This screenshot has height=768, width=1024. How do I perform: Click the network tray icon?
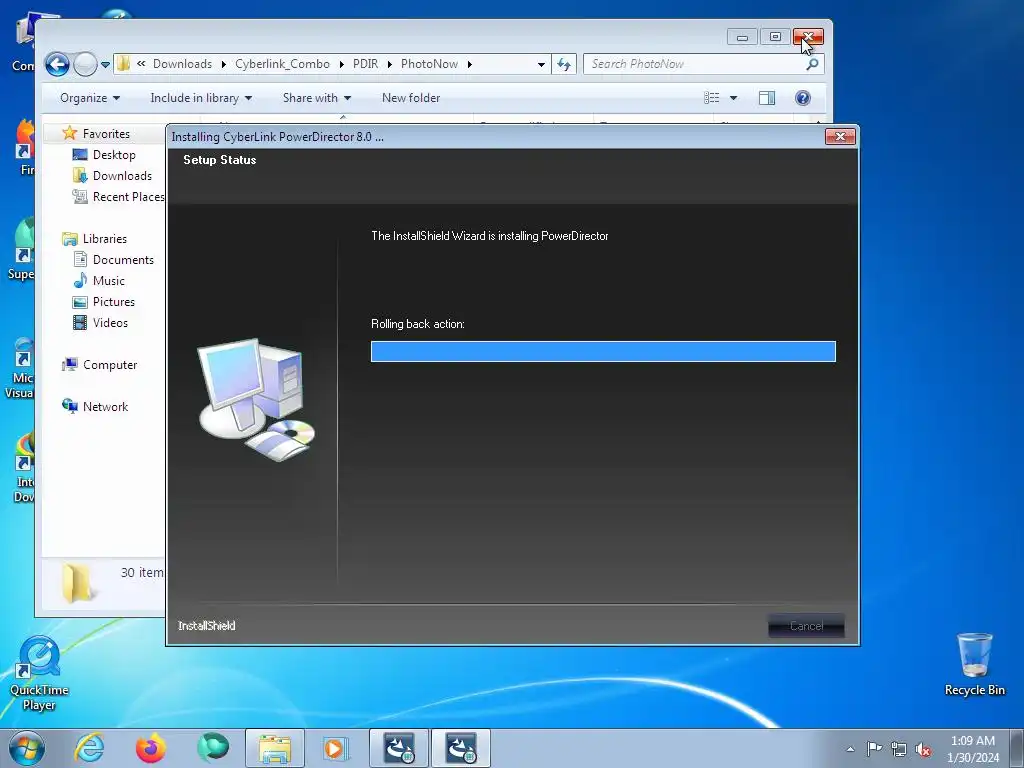click(x=899, y=749)
